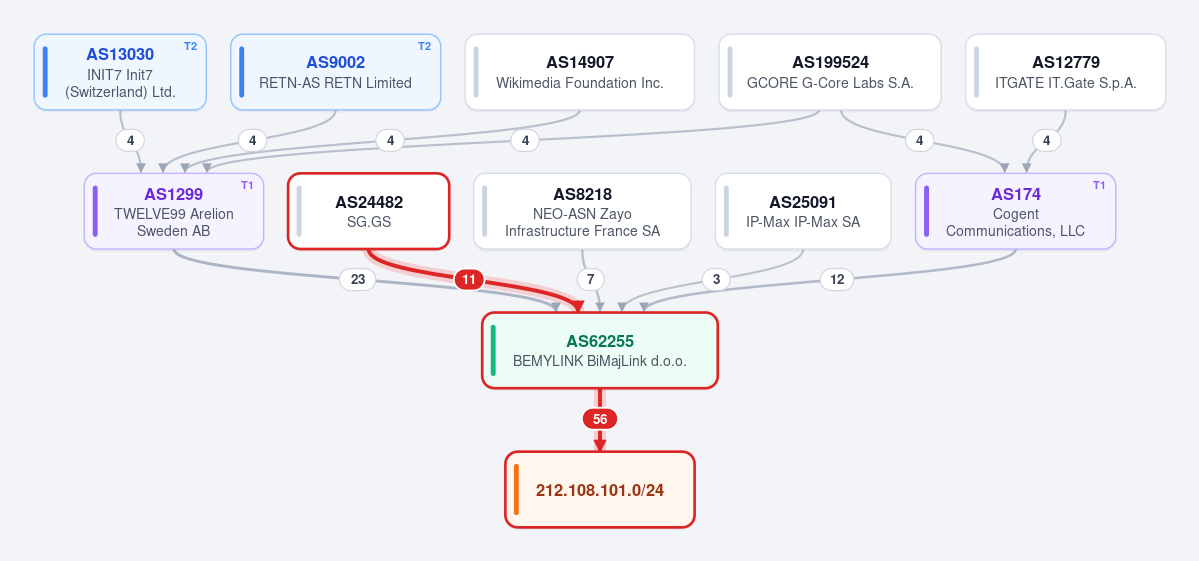Select the 7 path count badge
This screenshot has height=561, width=1199.
click(590, 280)
